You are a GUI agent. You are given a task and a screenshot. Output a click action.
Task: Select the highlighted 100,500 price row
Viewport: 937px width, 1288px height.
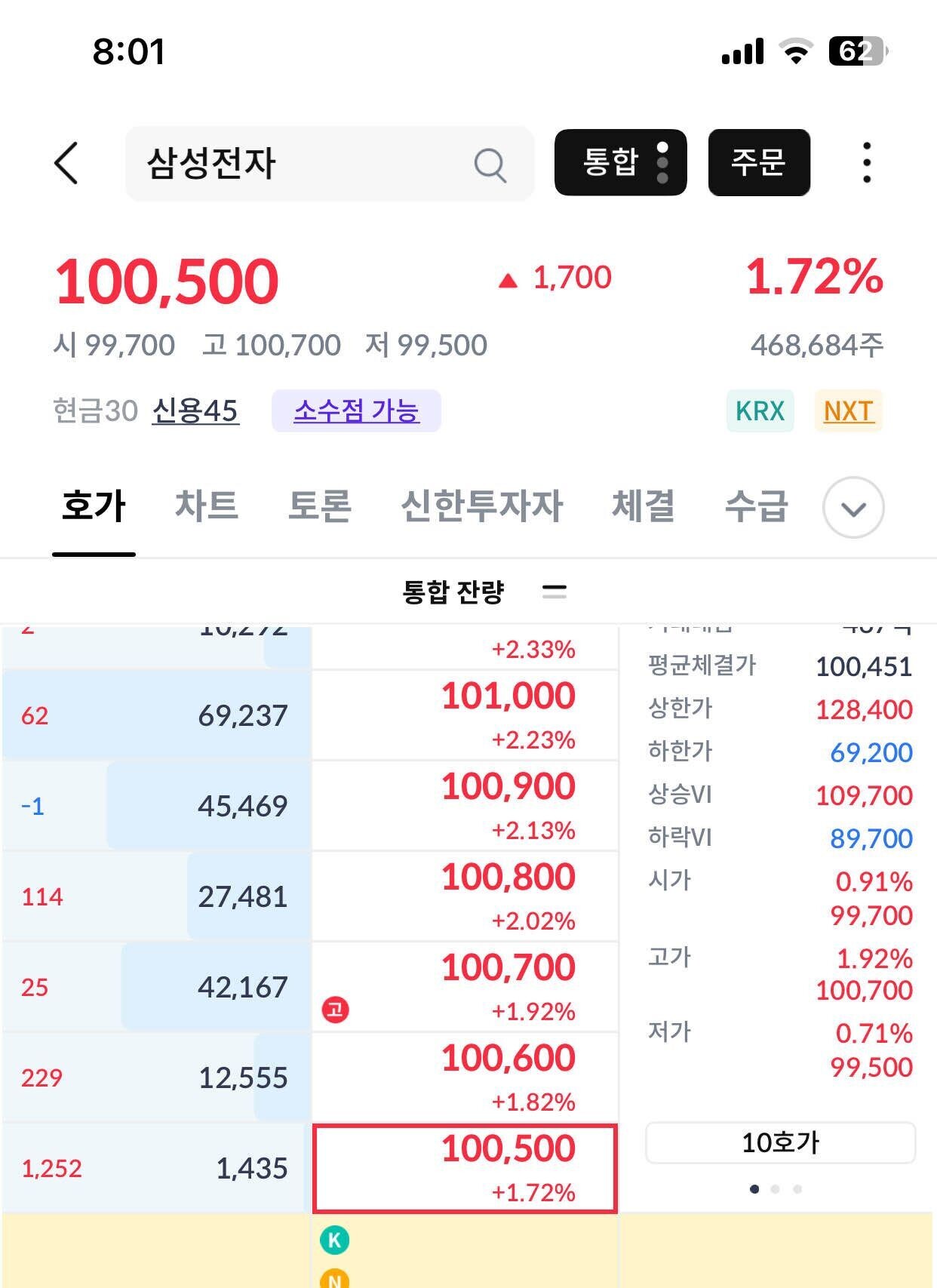point(465,1168)
